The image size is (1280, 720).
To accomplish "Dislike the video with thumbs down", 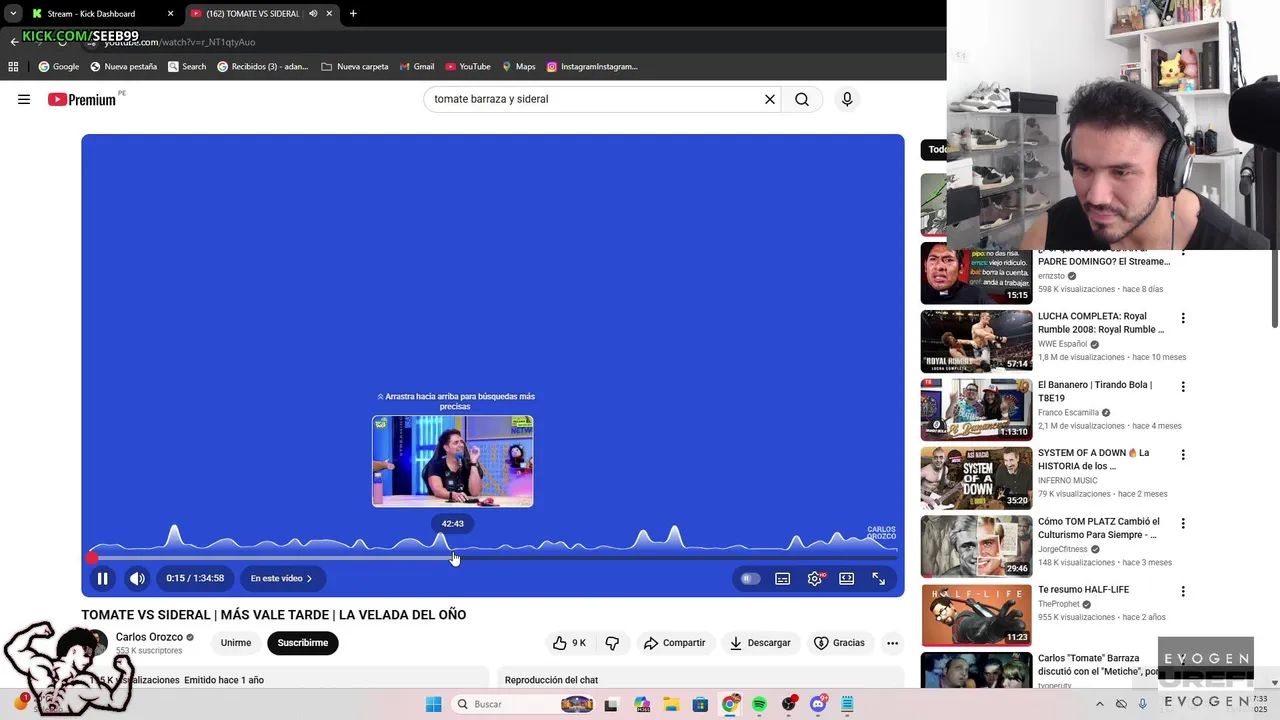I will click(612, 643).
